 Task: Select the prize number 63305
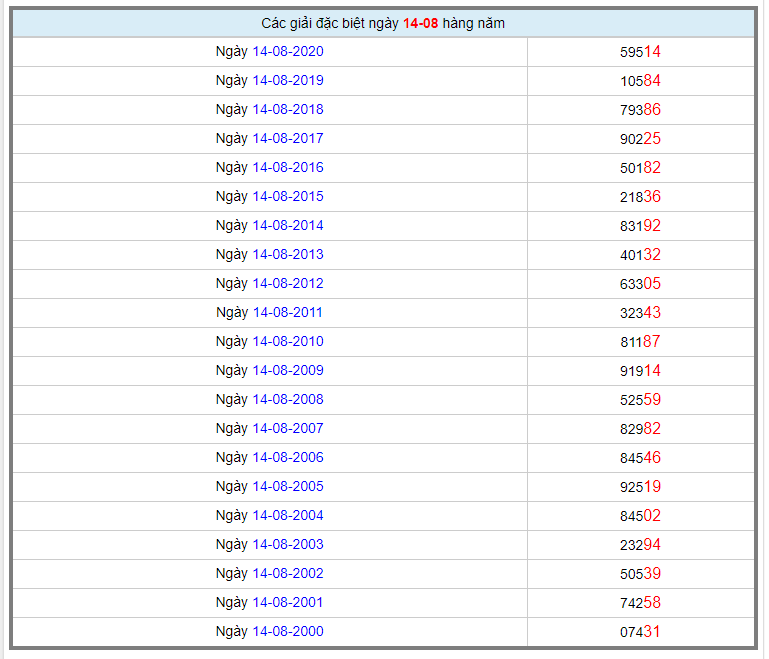640,283
